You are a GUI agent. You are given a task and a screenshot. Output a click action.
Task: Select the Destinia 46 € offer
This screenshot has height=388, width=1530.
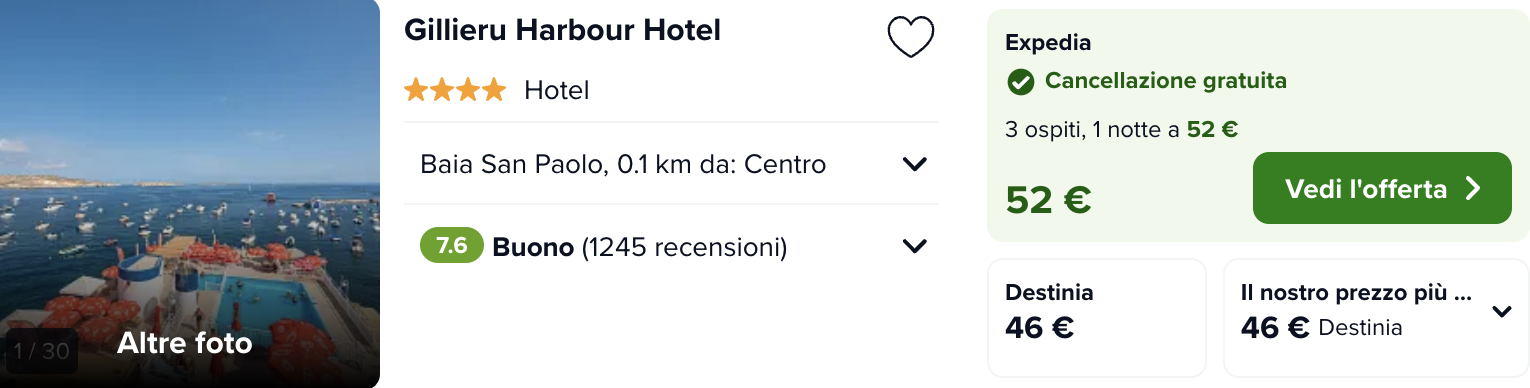point(1097,317)
